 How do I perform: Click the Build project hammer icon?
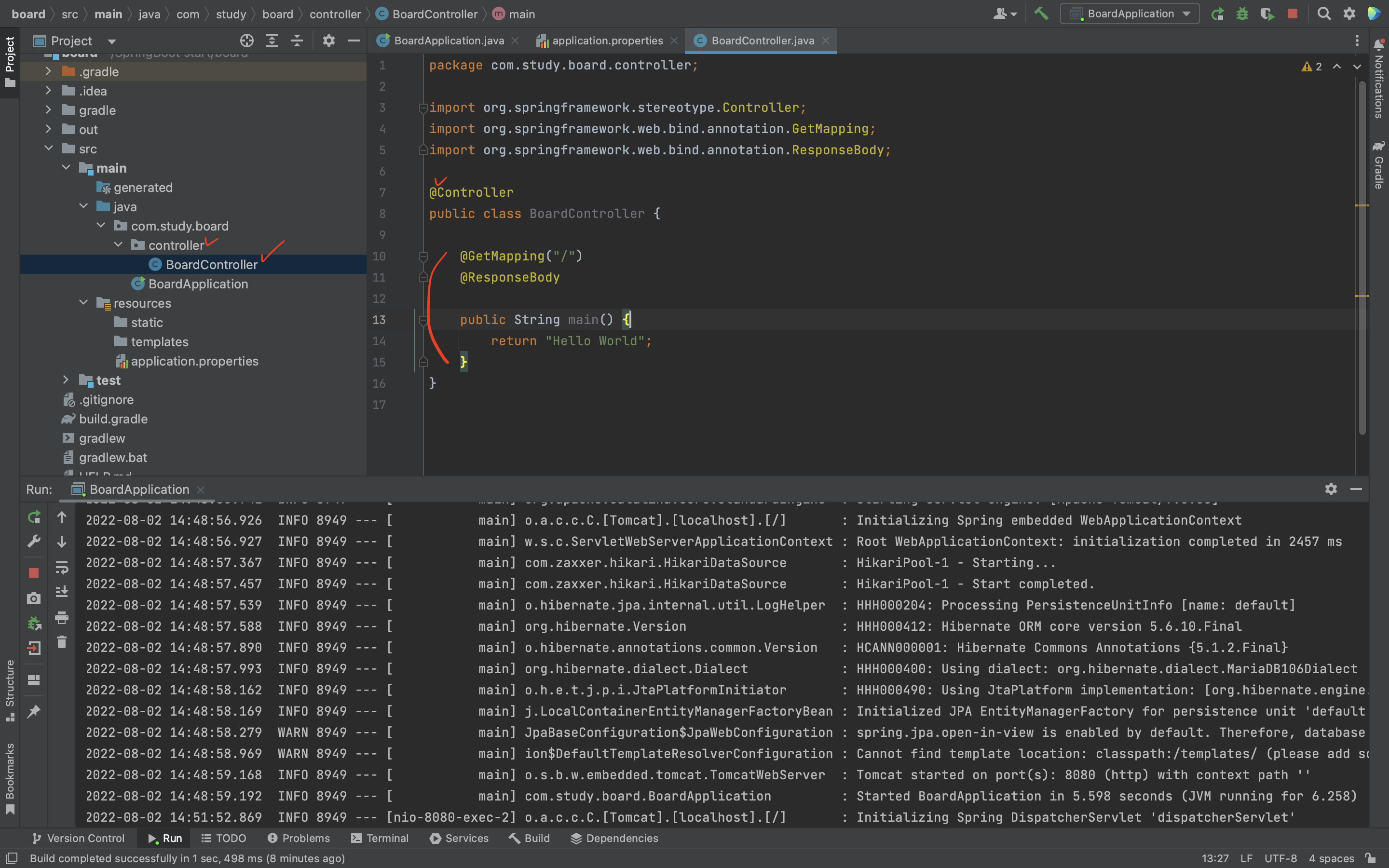[x=1041, y=13]
